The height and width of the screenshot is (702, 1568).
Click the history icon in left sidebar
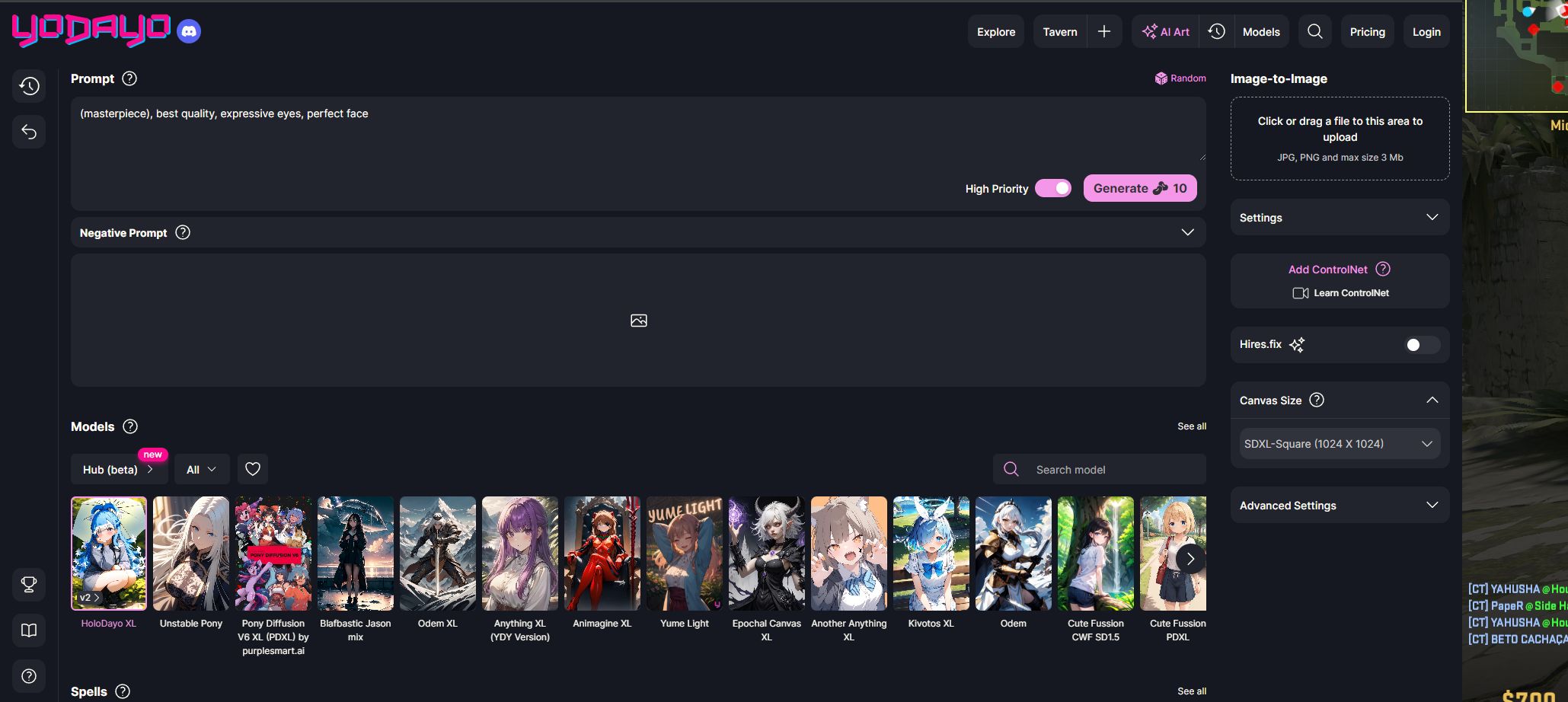(x=29, y=86)
